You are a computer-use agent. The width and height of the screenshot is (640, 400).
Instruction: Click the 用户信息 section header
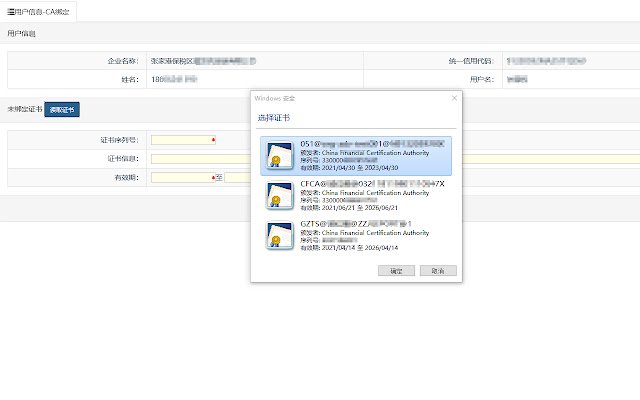[x=21, y=33]
